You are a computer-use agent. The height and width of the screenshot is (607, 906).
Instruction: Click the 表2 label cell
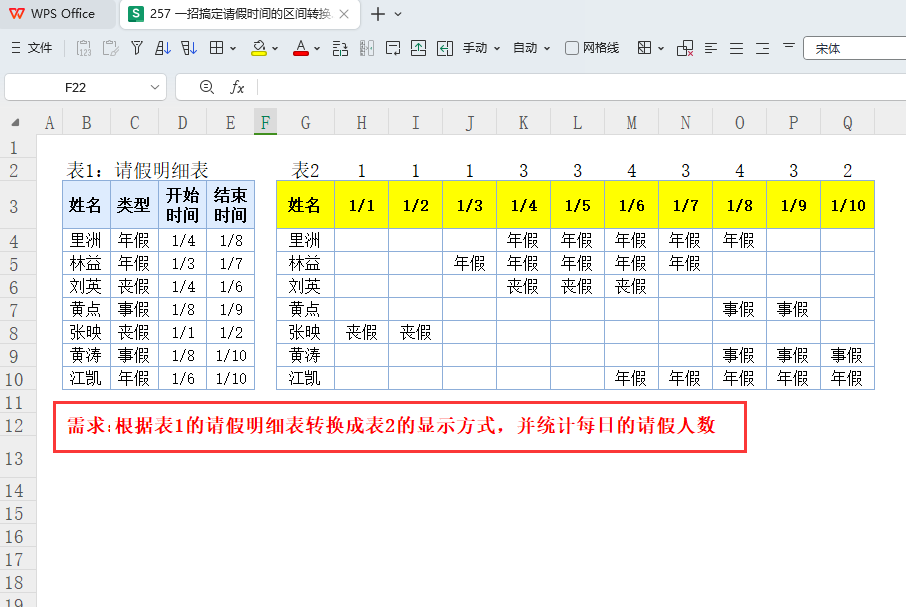(x=305, y=170)
